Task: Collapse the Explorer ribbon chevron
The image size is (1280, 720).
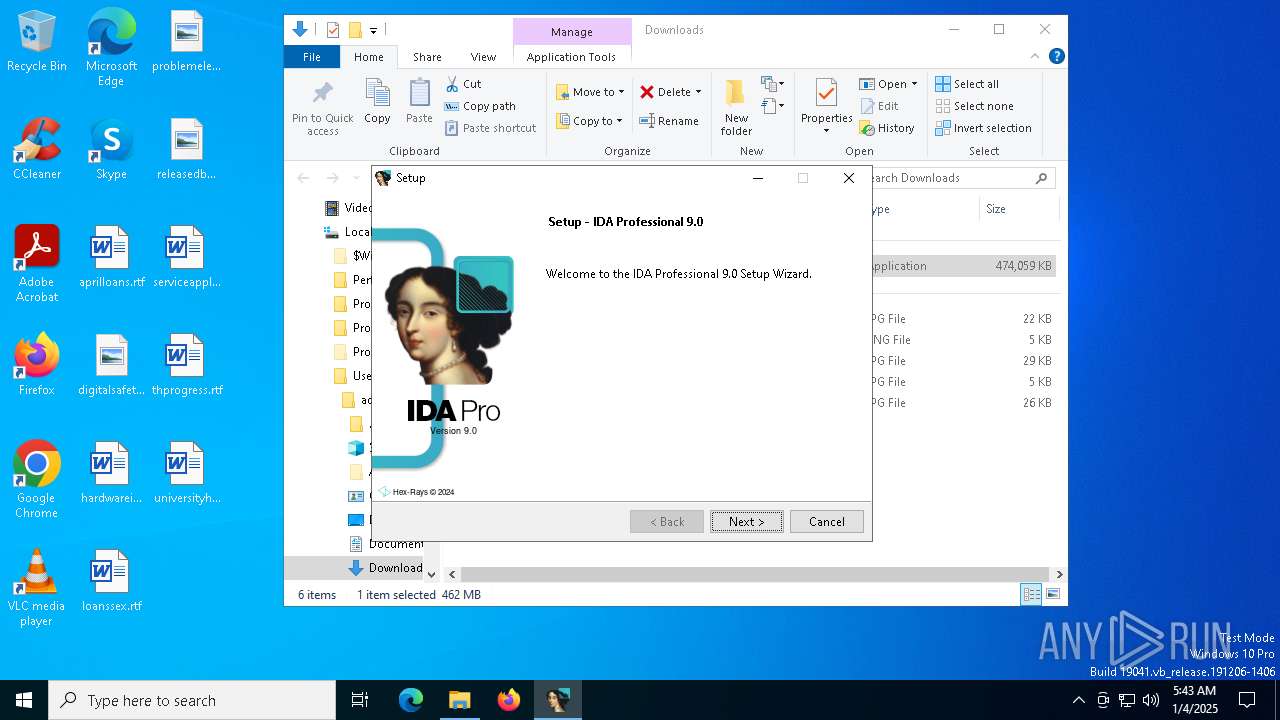Action: point(1035,57)
